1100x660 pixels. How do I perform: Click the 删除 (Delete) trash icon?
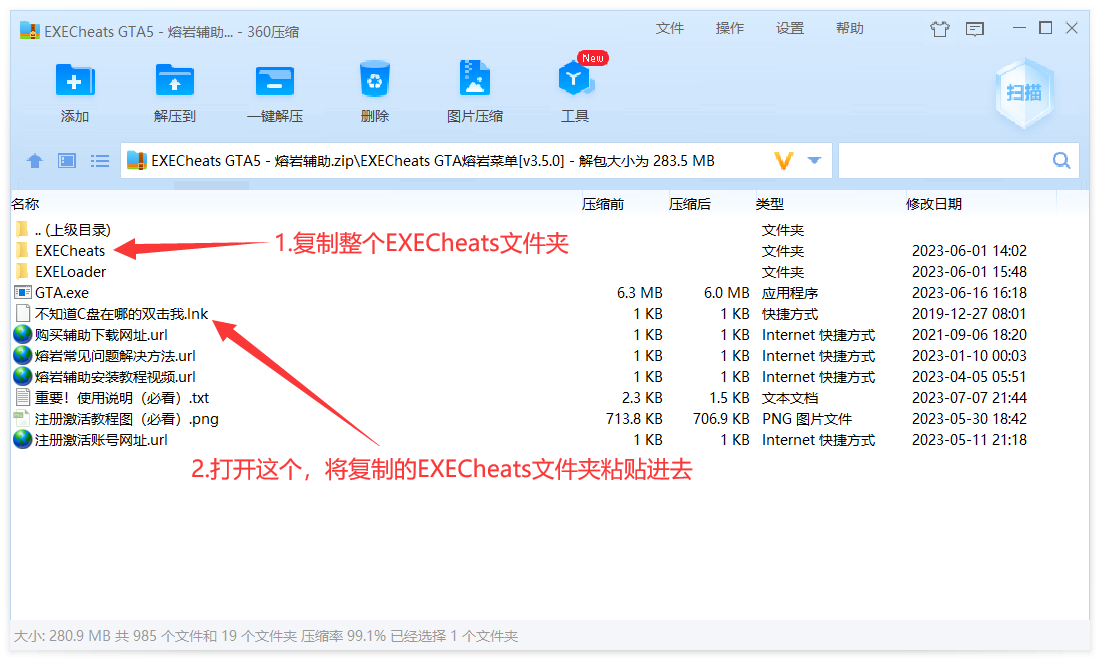[374, 82]
